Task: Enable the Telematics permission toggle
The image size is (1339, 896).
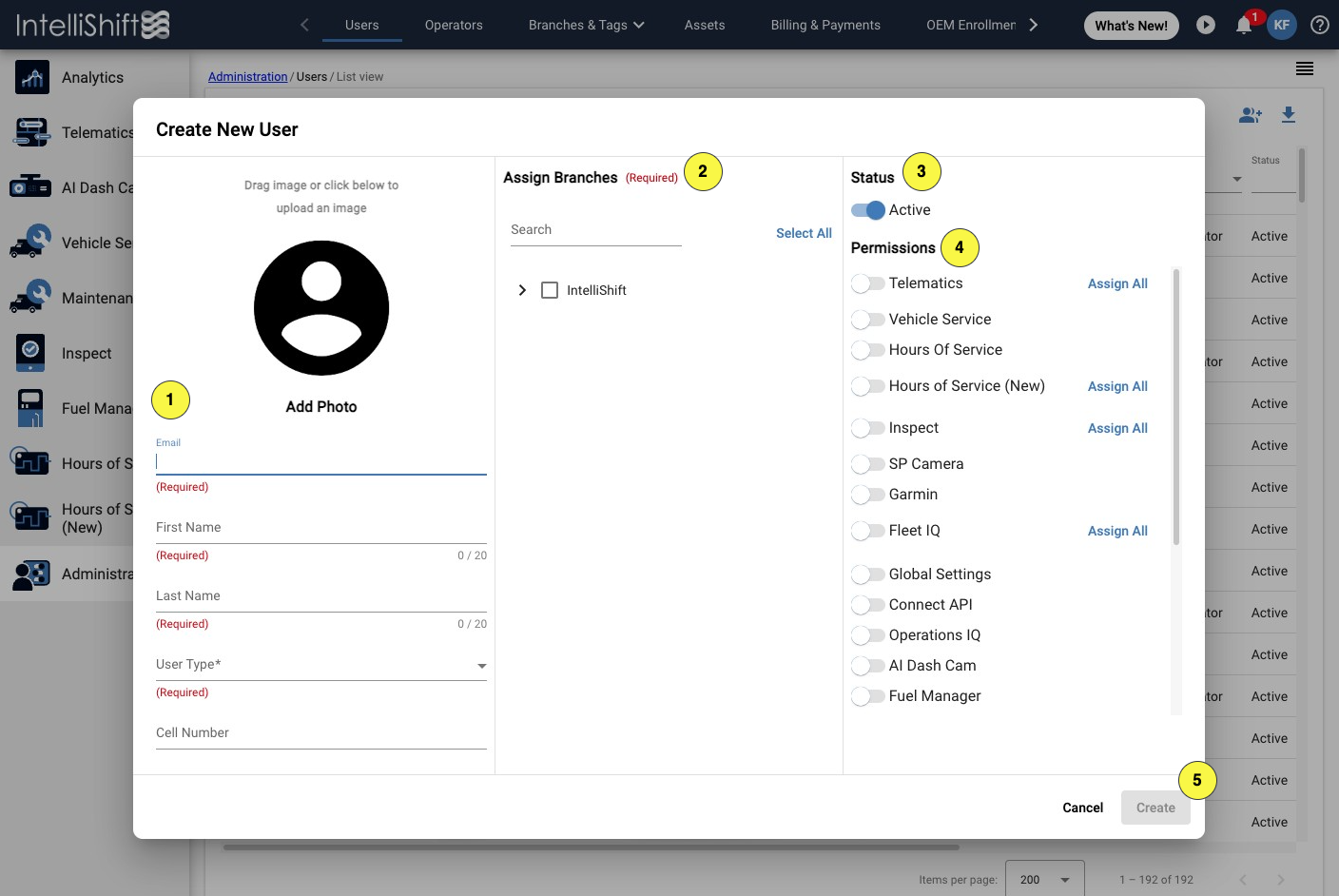Action: pyautogui.click(x=868, y=283)
